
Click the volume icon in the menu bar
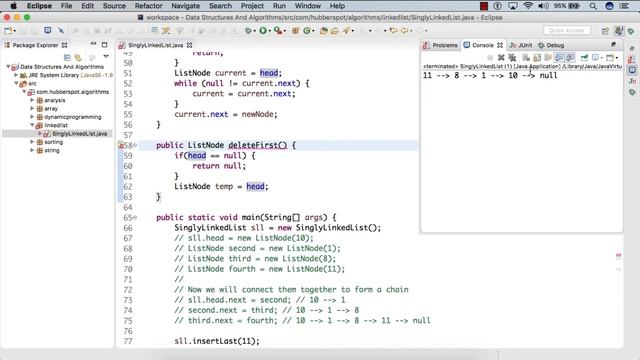[543, 6]
